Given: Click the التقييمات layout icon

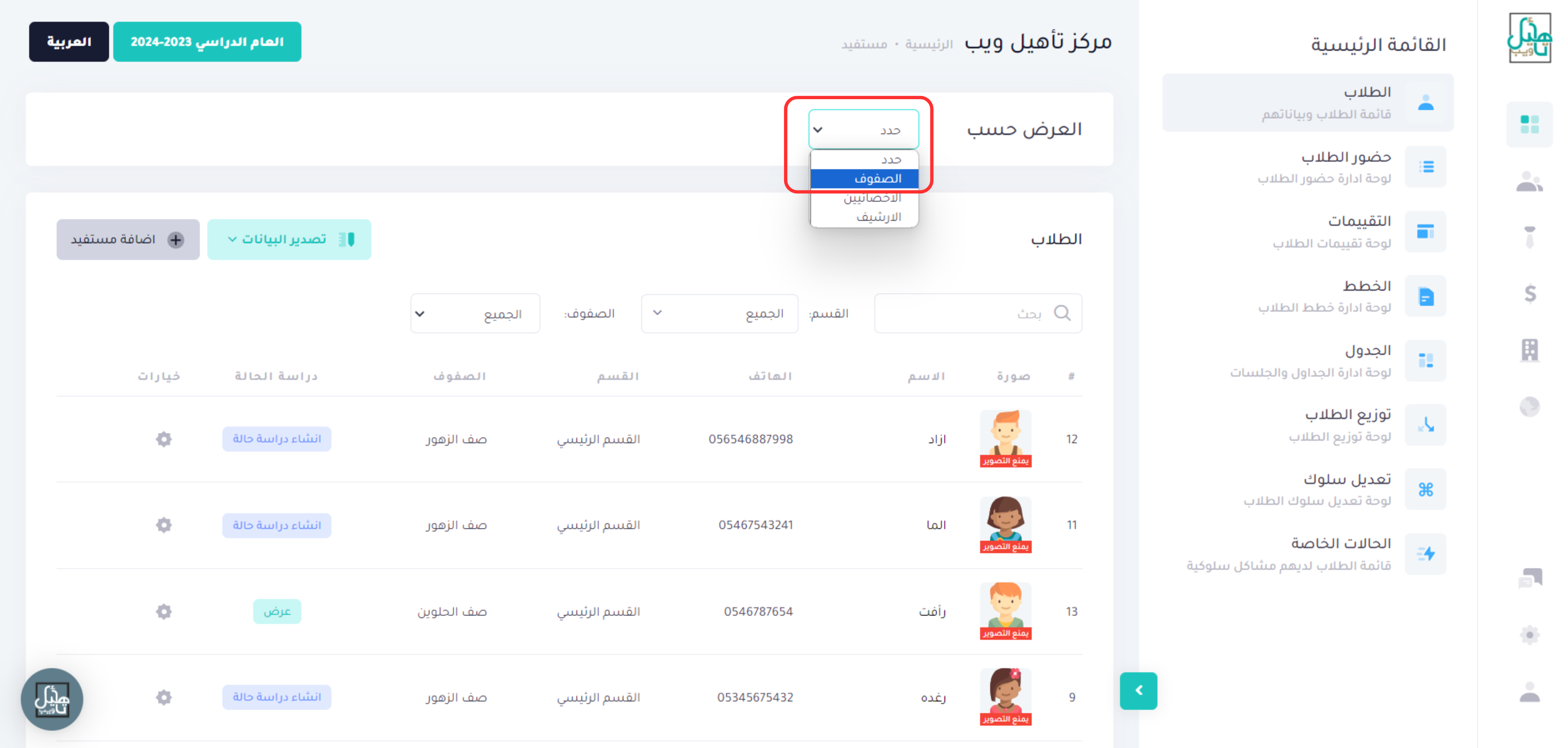Looking at the screenshot, I should pyautogui.click(x=1426, y=231).
